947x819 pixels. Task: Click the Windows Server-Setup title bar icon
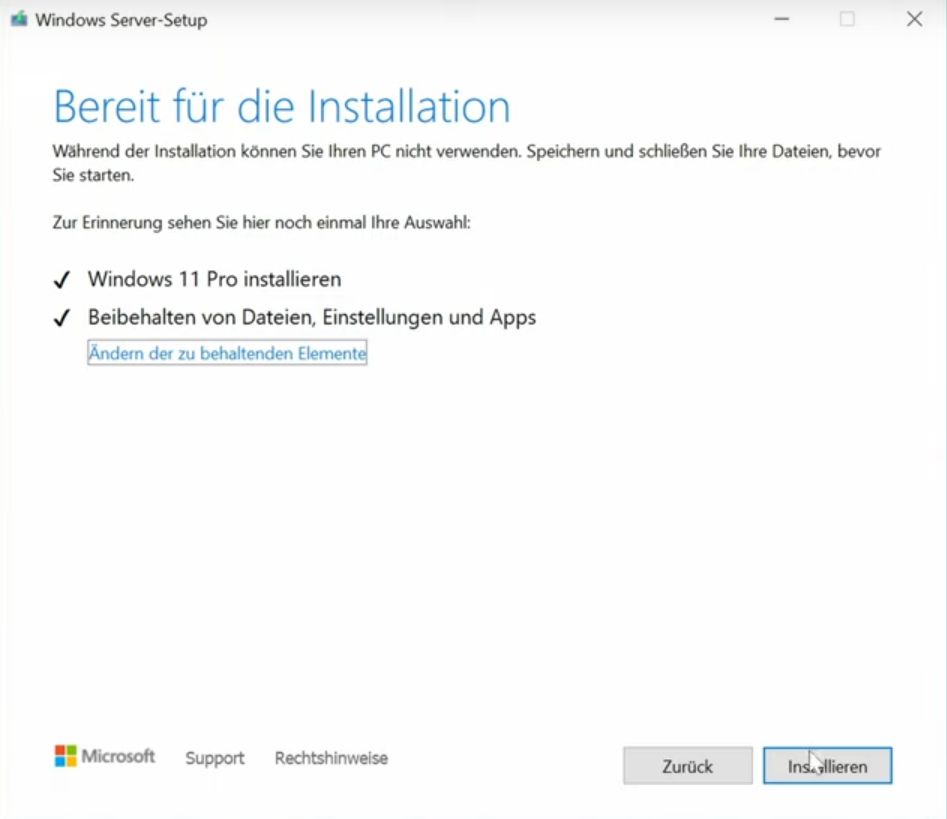click(x=19, y=20)
